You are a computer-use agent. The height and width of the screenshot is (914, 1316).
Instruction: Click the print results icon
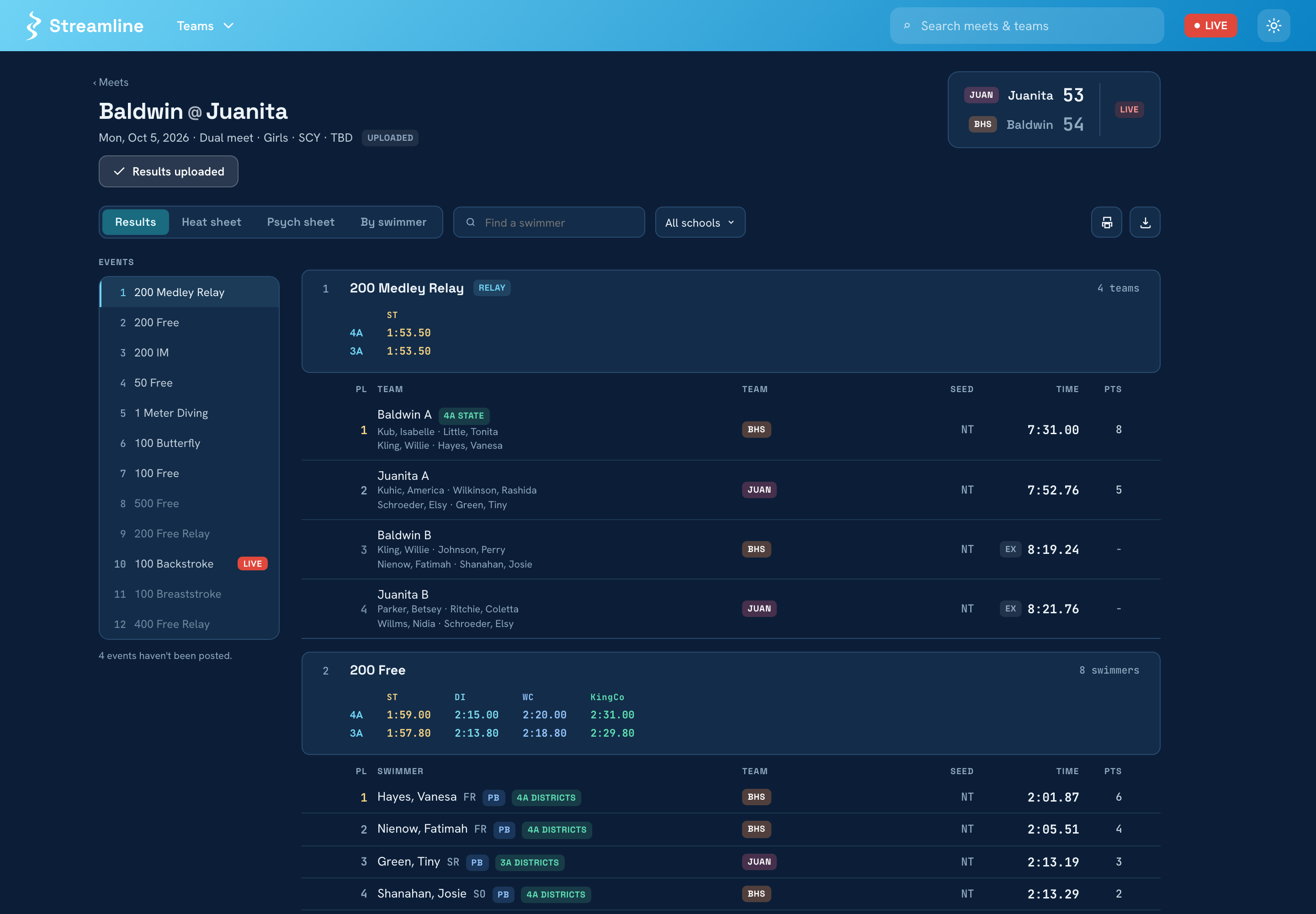coord(1106,222)
